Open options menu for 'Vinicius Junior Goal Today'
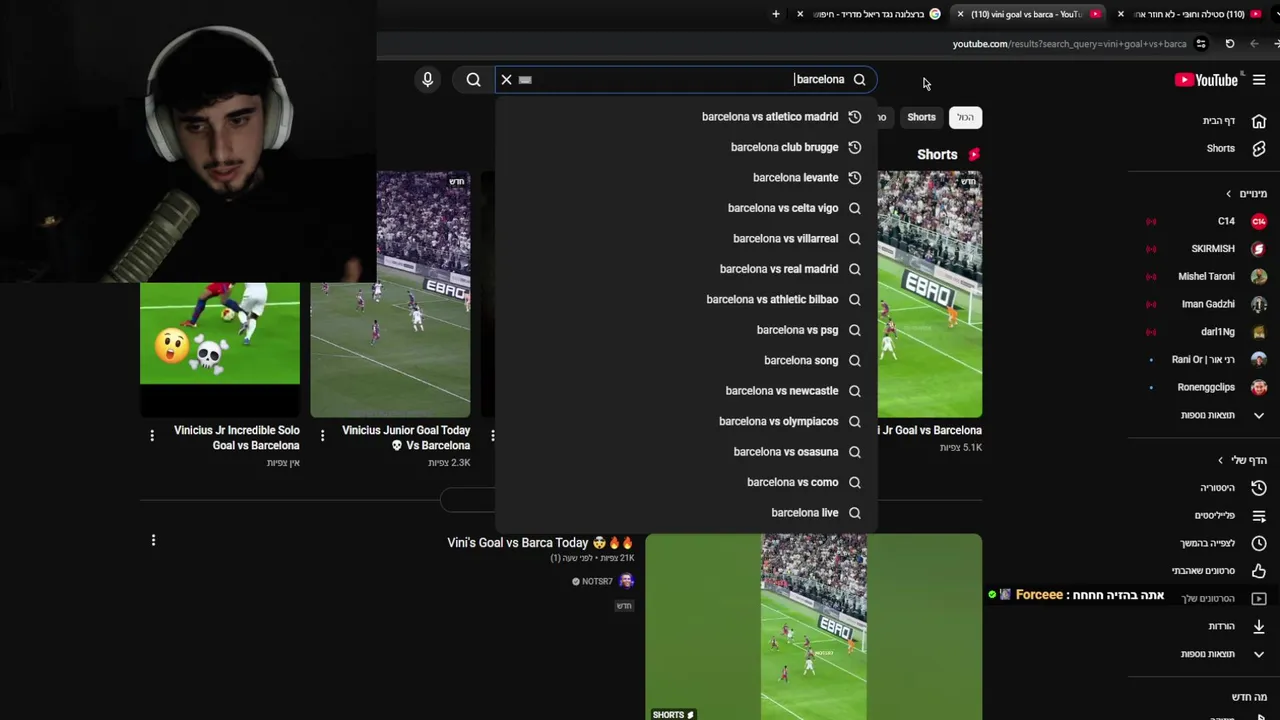1280x720 pixels. tap(322, 435)
